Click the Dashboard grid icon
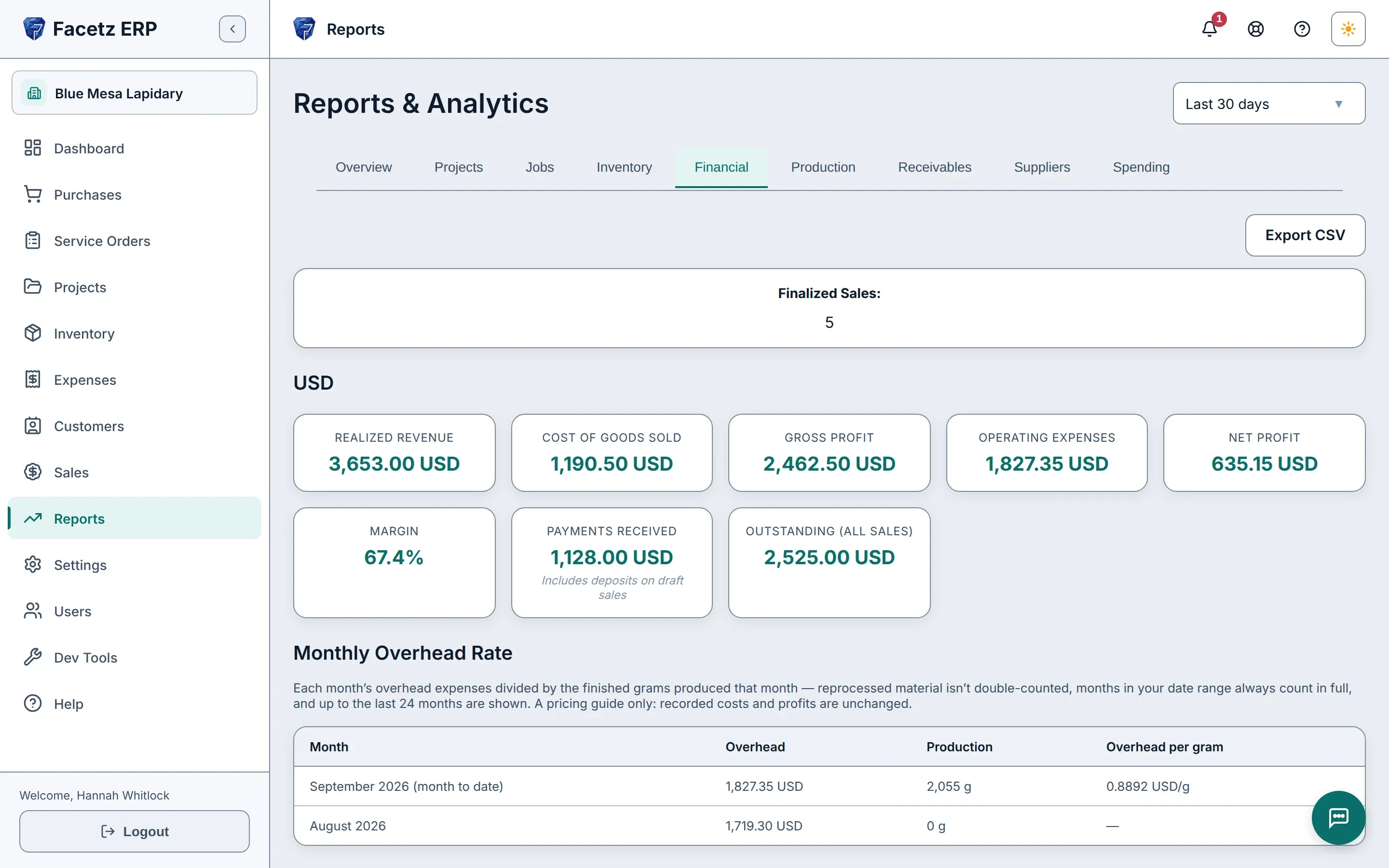 click(x=33, y=148)
